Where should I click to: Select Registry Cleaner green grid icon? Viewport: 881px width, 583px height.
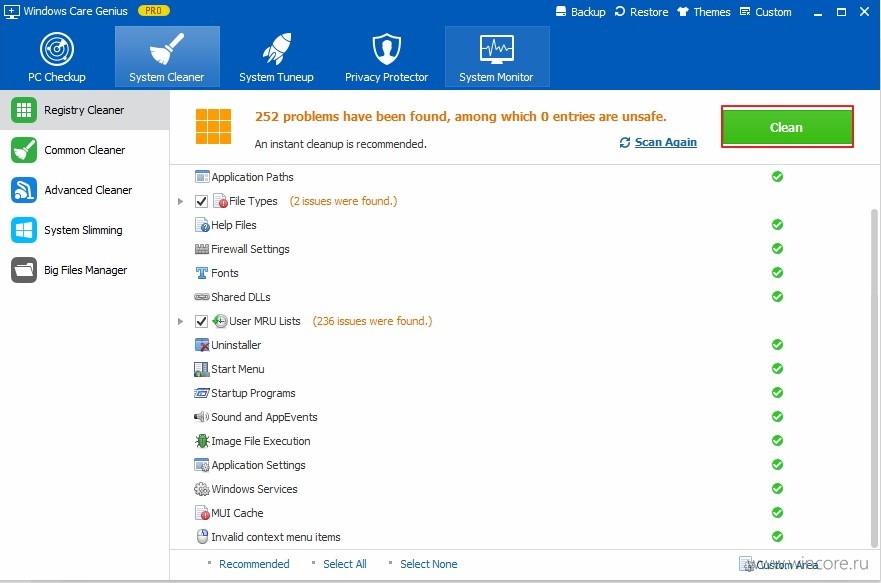[x=24, y=110]
